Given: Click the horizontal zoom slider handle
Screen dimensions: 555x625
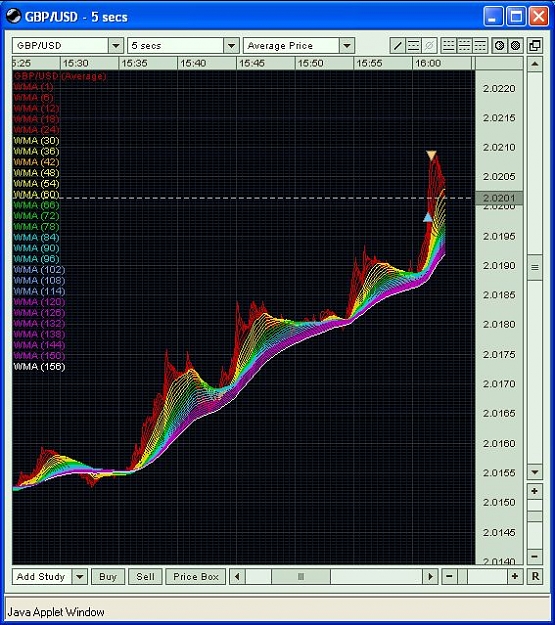Looking at the screenshot, I should coord(463,576).
